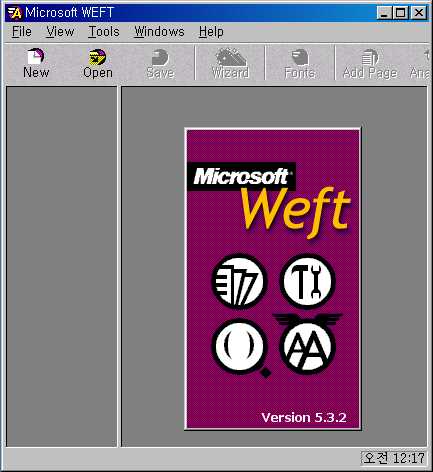
Task: Click the hammer and wrench emblem in the splash image
Action: click(x=307, y=281)
